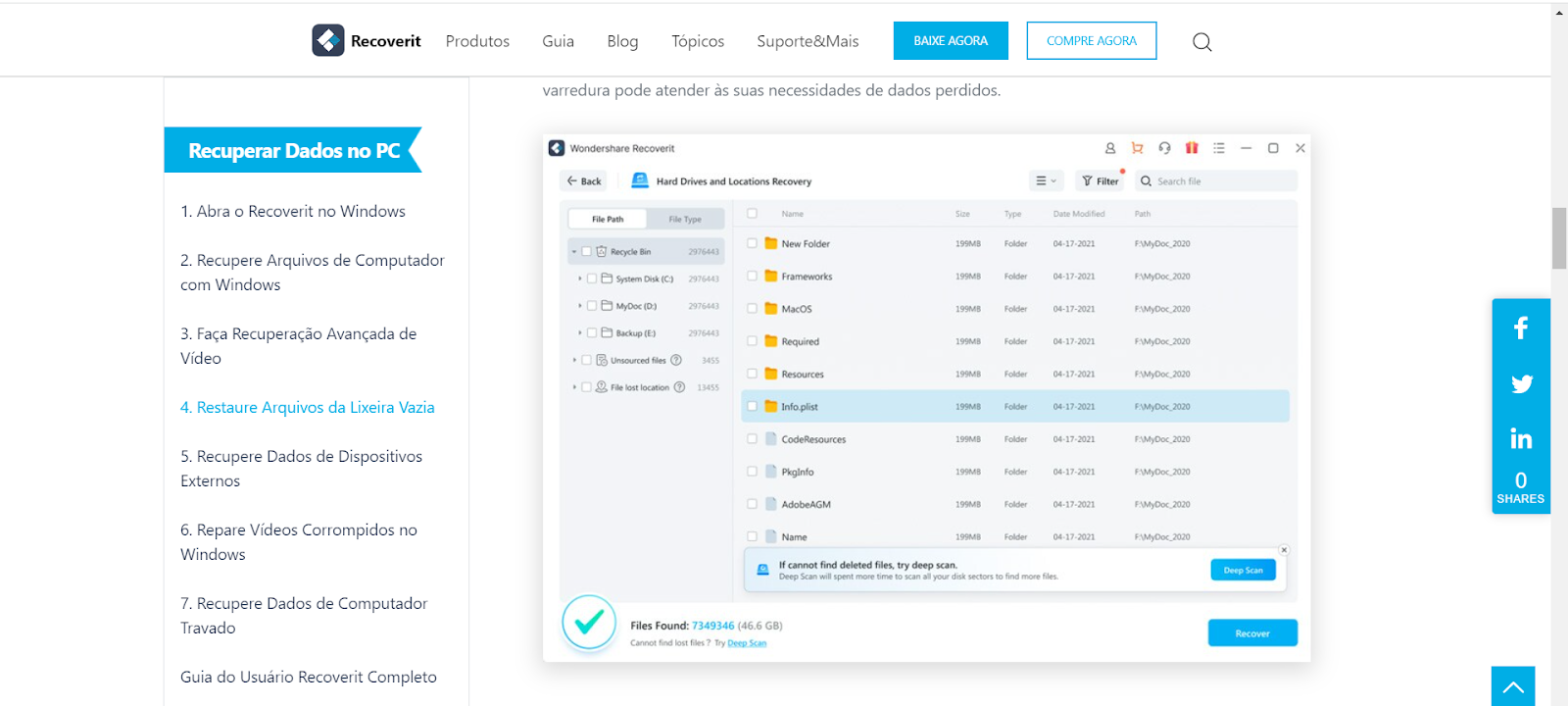This screenshot has height=706, width=1568.
Task: Click the Resources folder icon
Action: [771, 374]
